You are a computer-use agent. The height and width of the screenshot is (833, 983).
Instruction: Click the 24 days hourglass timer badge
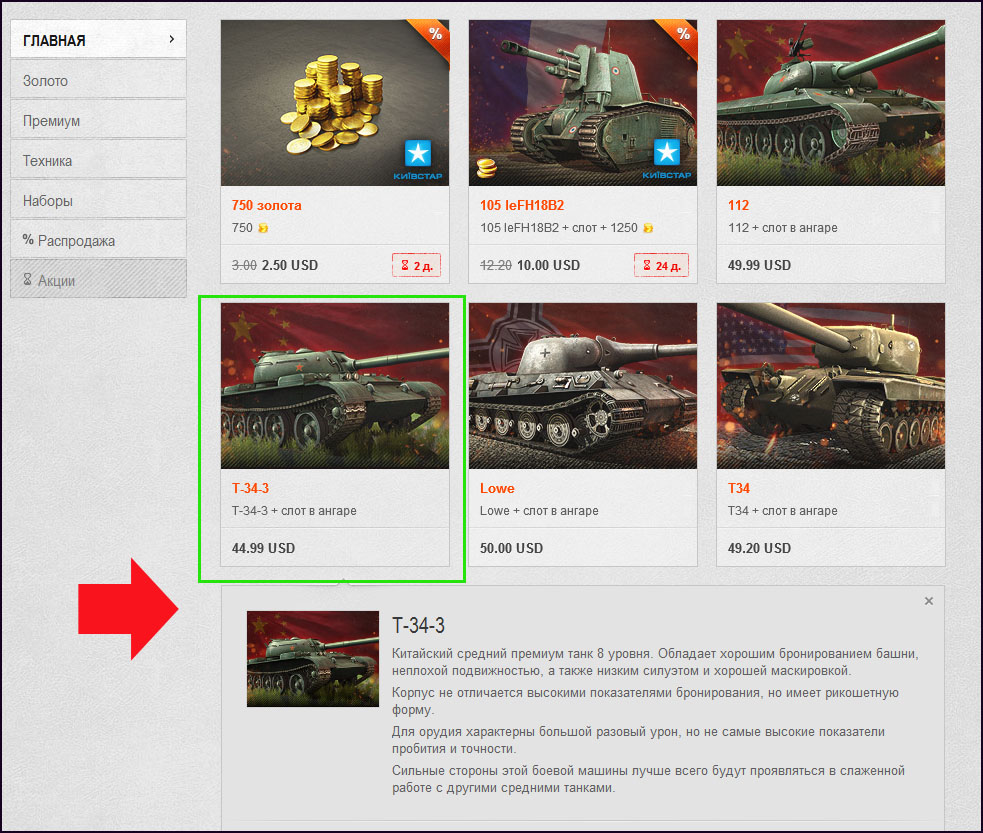(x=661, y=265)
